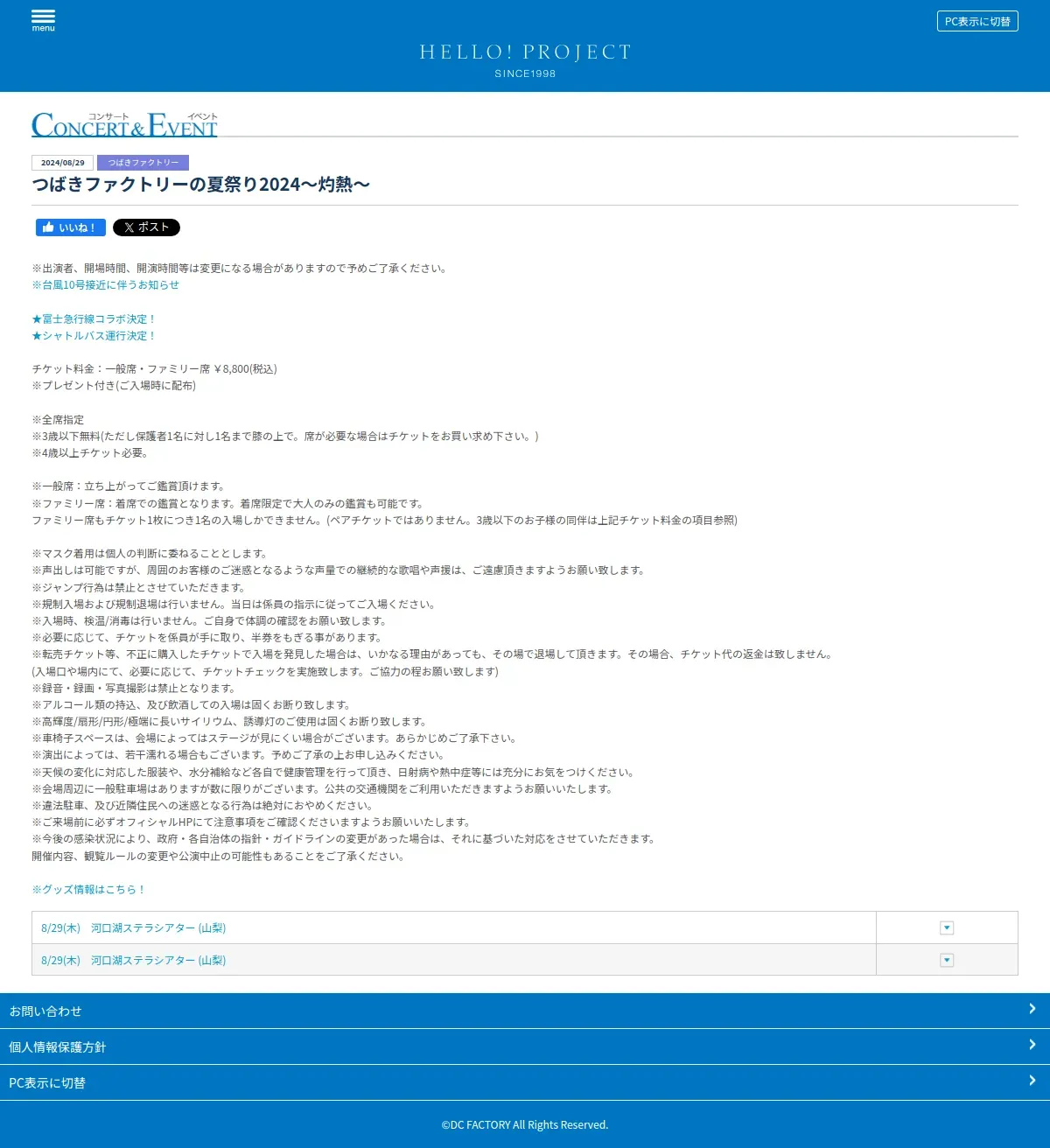Screen dimensions: 1050x1148
Task: Open the シャトルバス運行決定 link
Action: (x=94, y=336)
